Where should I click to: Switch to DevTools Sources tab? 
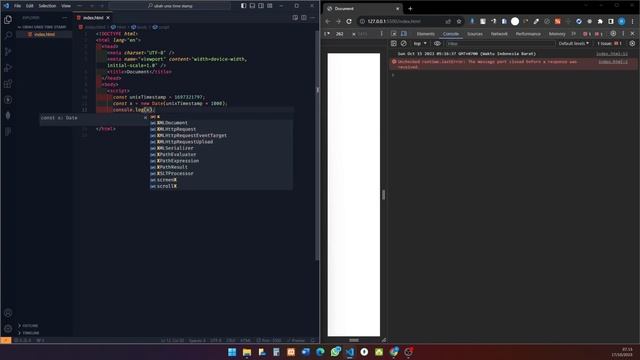tap(475, 34)
